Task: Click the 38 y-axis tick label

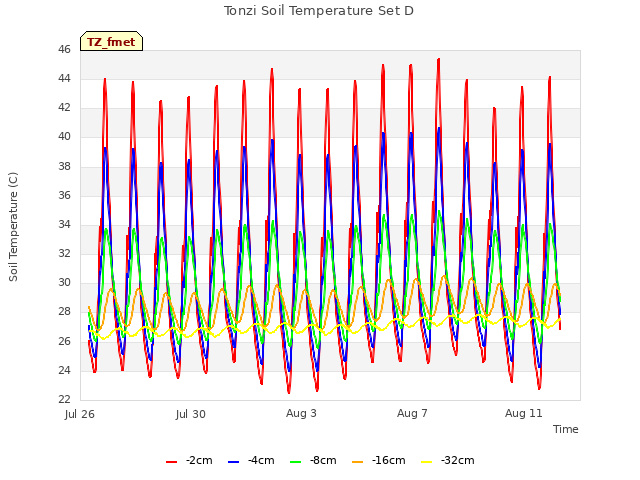Action: tap(64, 167)
